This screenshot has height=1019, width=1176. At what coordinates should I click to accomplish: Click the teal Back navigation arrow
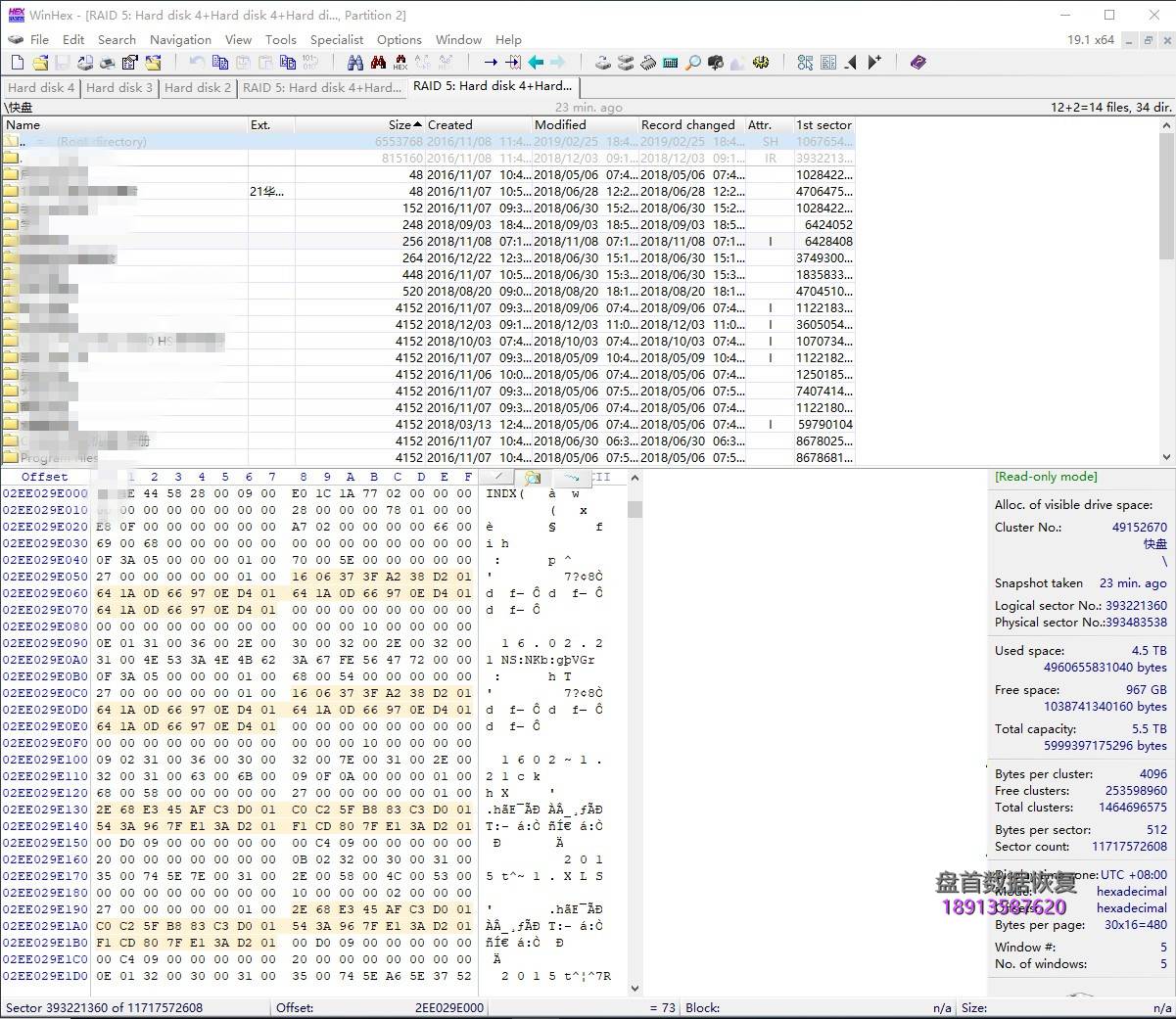[x=536, y=63]
